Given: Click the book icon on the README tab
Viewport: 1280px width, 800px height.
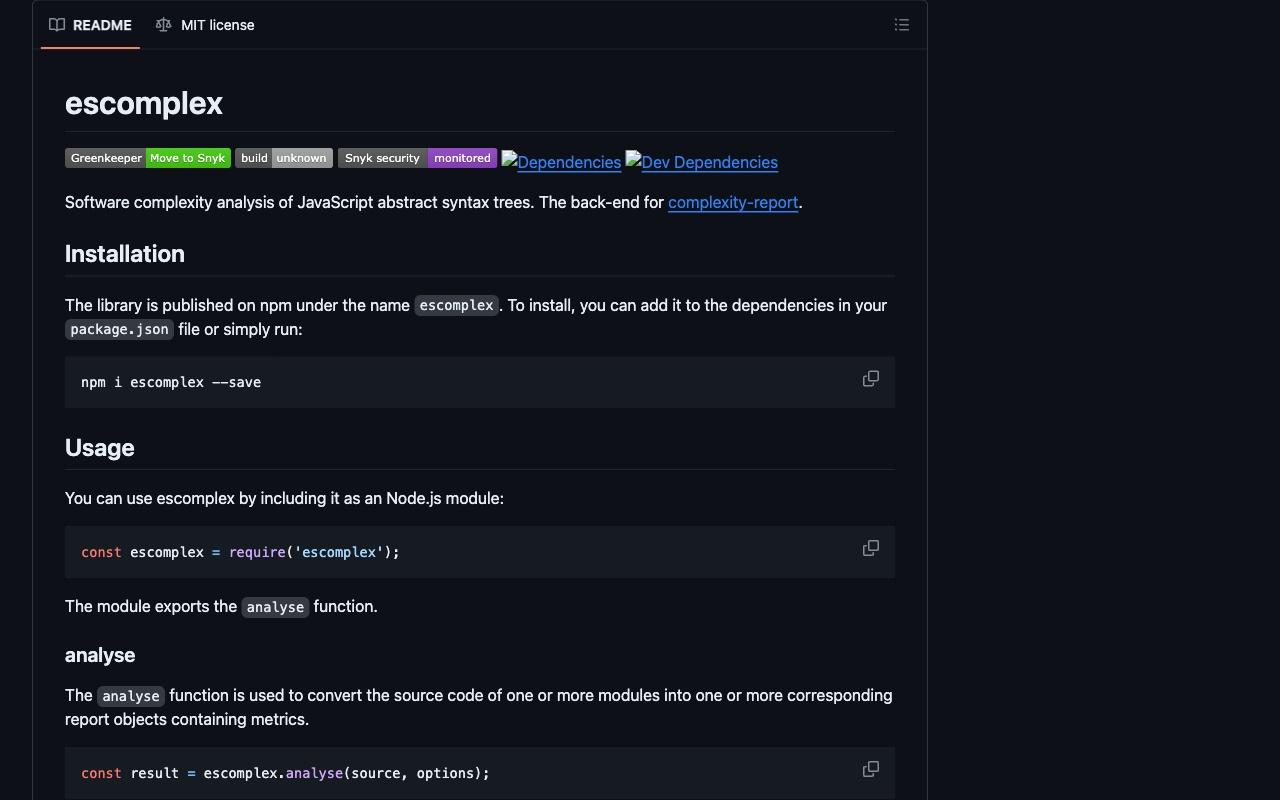Looking at the screenshot, I should 57,25.
